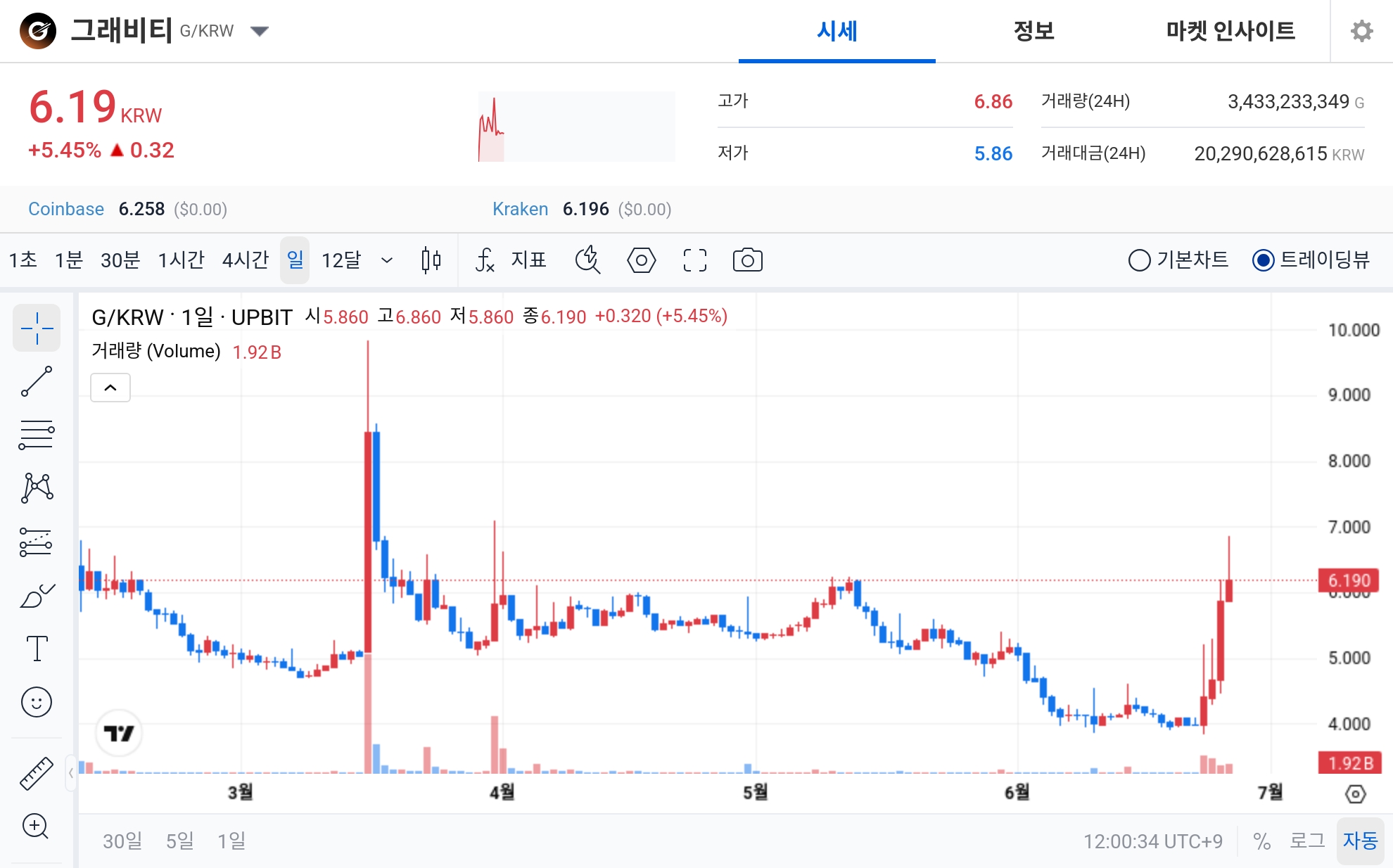Open the quick search lightning icon

[587, 260]
